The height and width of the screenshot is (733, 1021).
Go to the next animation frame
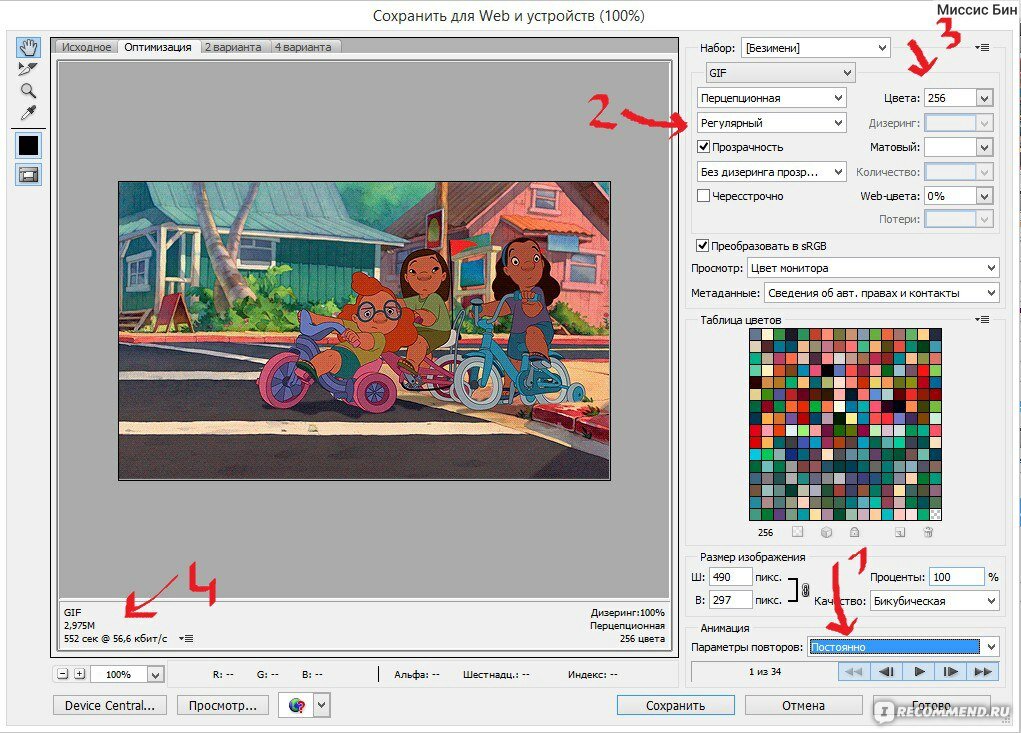click(x=951, y=671)
